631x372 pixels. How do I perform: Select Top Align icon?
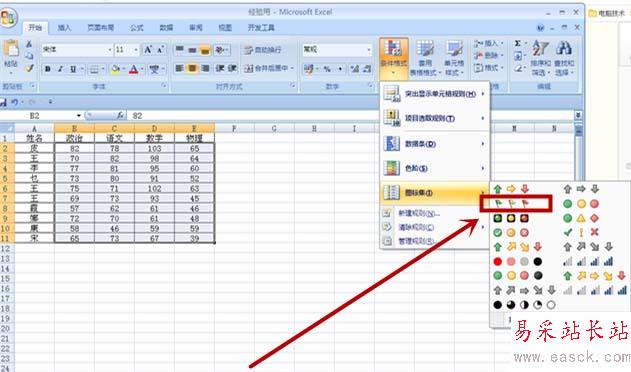[179, 50]
